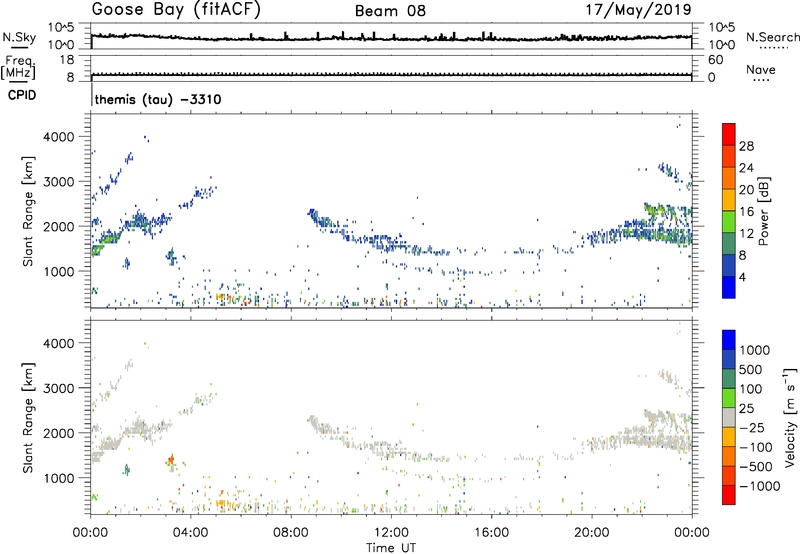Screen dimensions: 800x554
Task: Click the '20:00' time axis label
Action: 592,533
